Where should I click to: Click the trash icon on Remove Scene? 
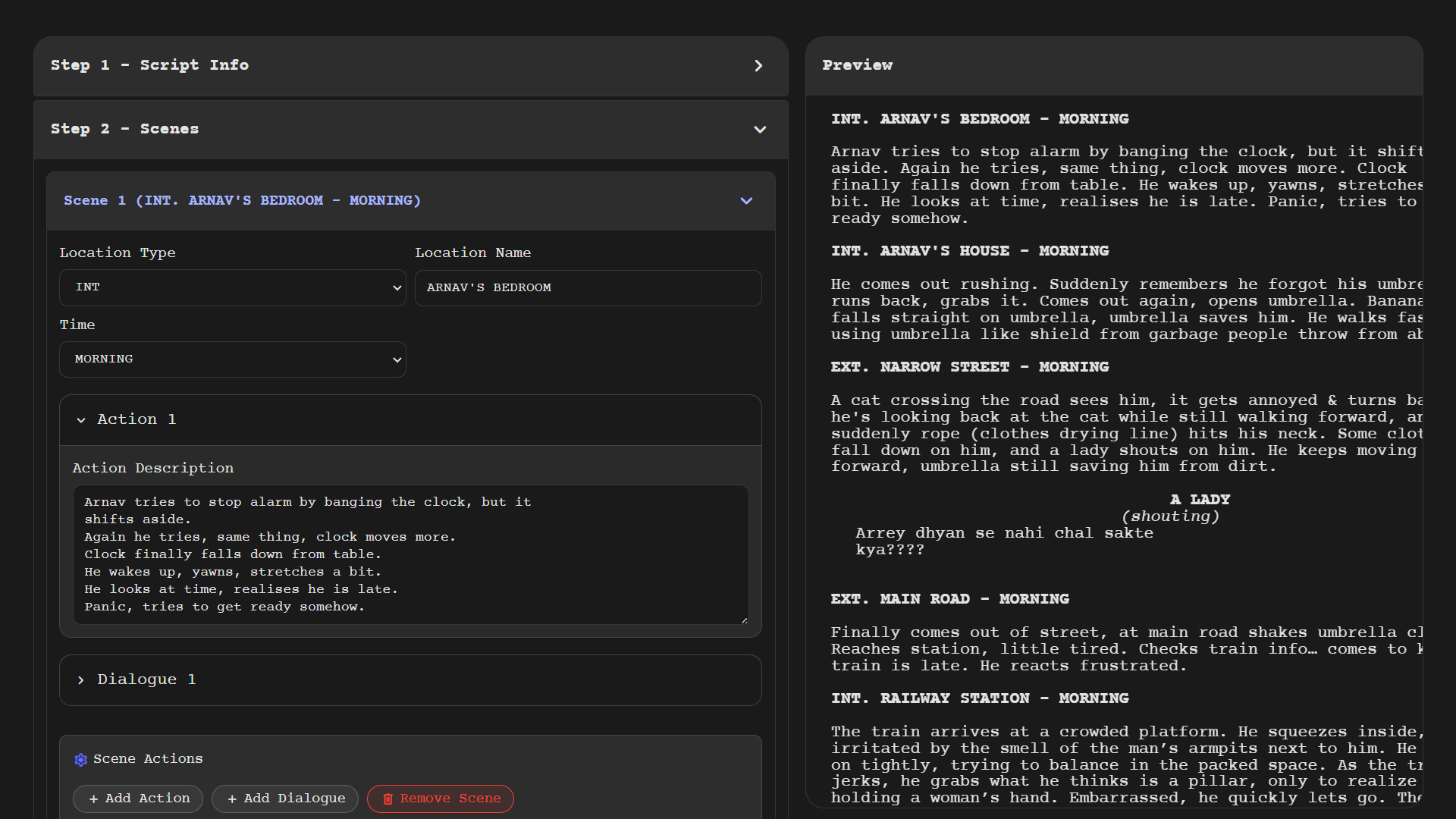pos(388,799)
